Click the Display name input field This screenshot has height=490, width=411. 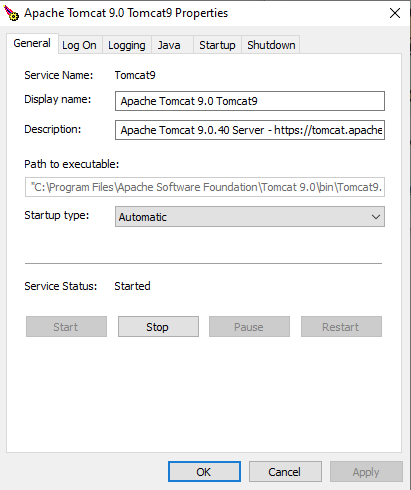pos(250,101)
